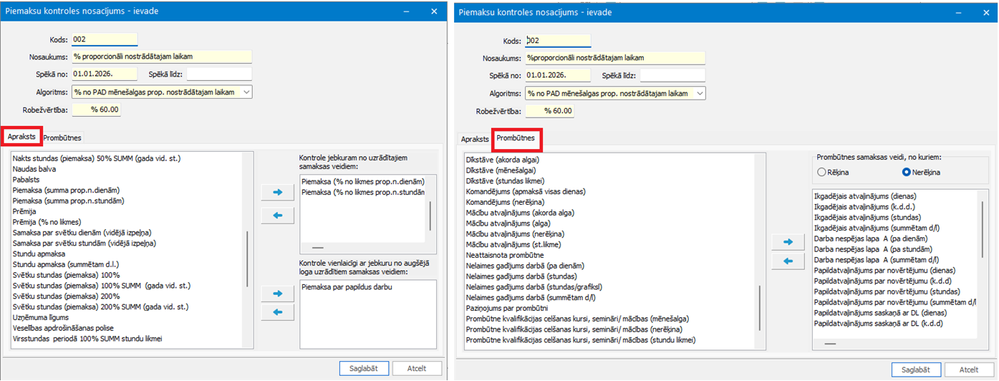The width and height of the screenshot is (999, 381).
Task: Select 'Svētku stundas (piemaksa) 100%' list item
Action: coord(67,275)
